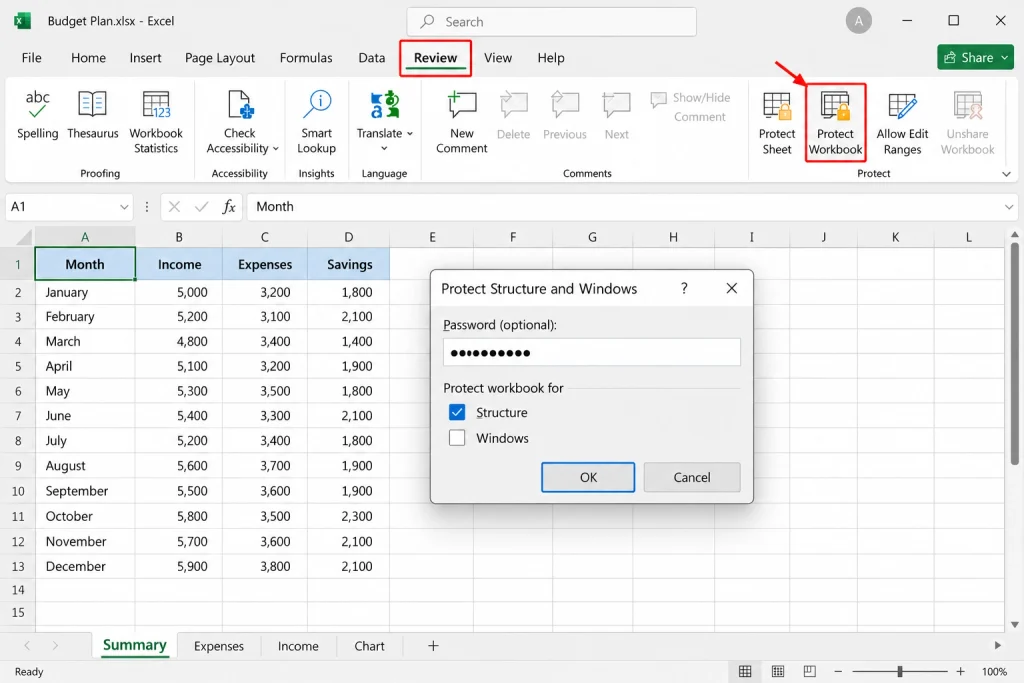Check the Windows checkbox

(x=457, y=437)
